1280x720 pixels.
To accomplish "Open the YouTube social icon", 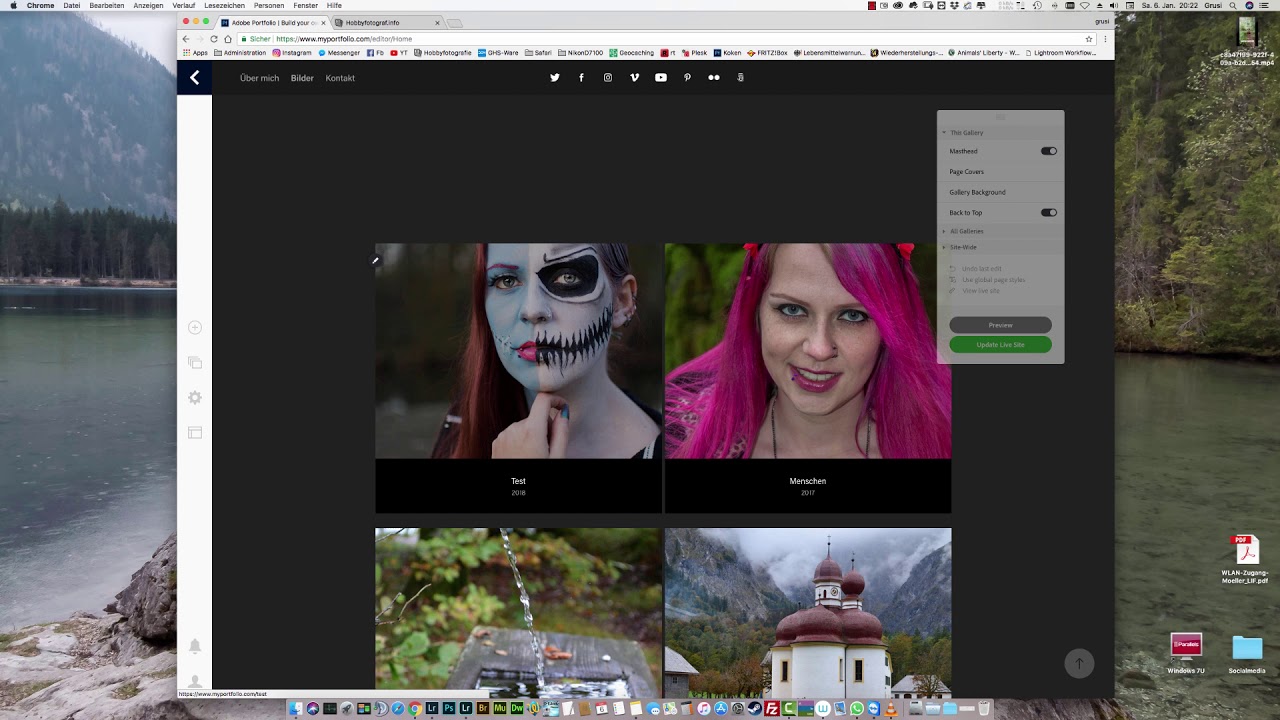I will [661, 78].
